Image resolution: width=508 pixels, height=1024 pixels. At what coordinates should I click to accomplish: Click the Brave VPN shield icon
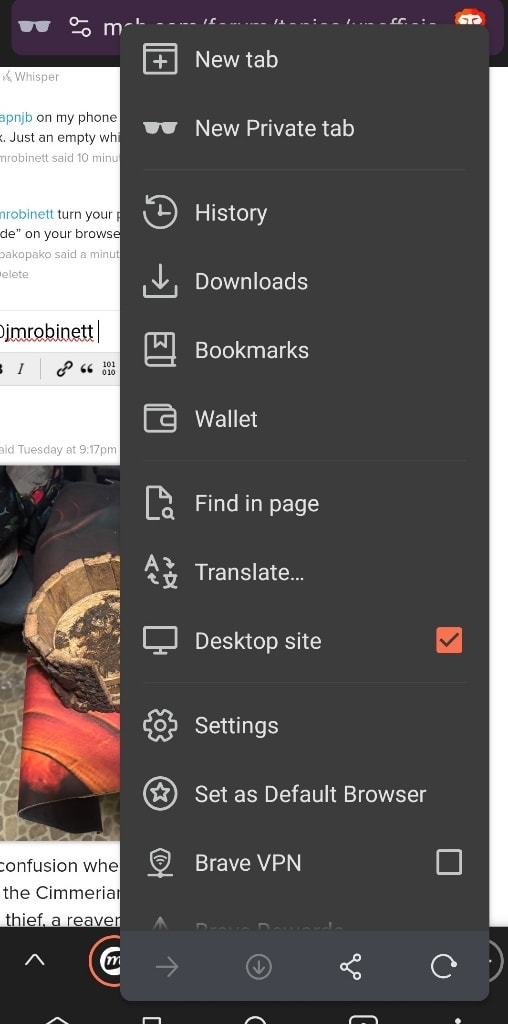coord(160,863)
